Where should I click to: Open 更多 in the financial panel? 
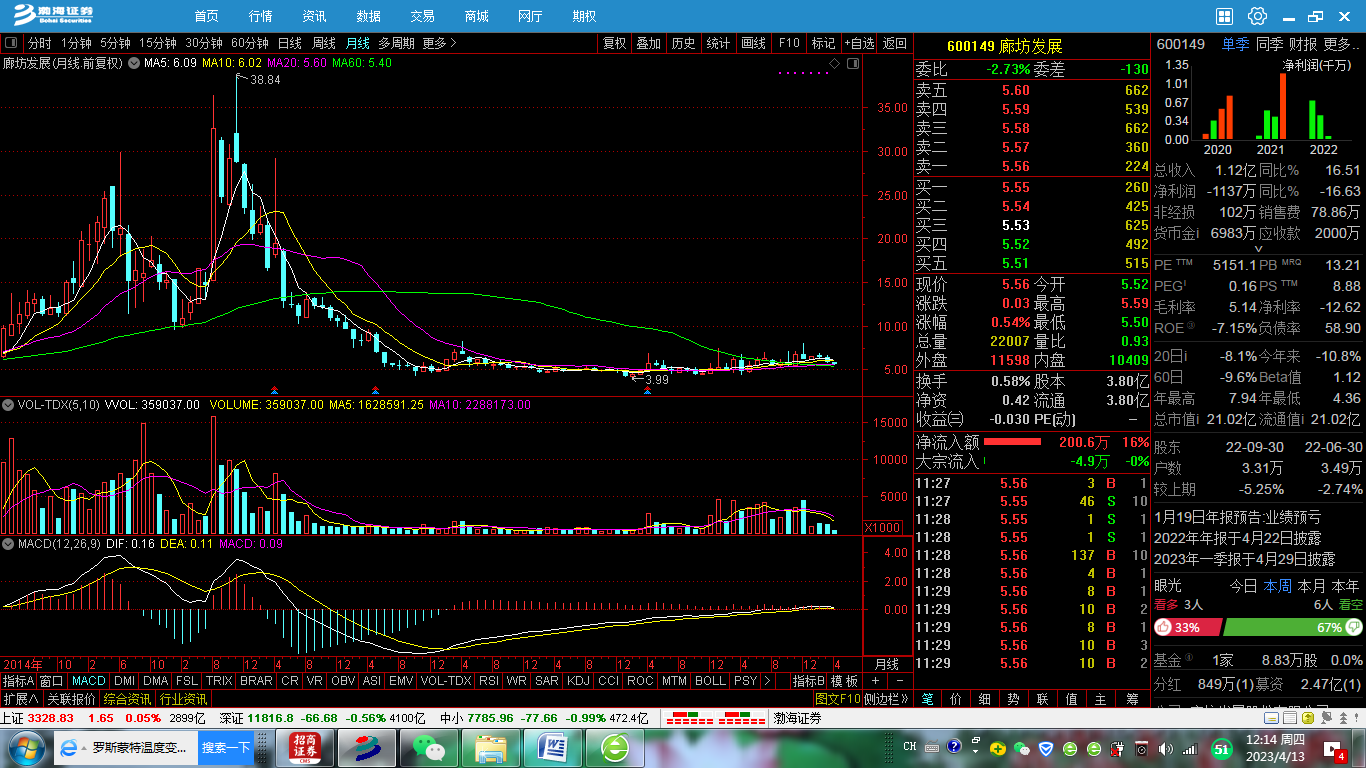pyautogui.click(x=1342, y=44)
